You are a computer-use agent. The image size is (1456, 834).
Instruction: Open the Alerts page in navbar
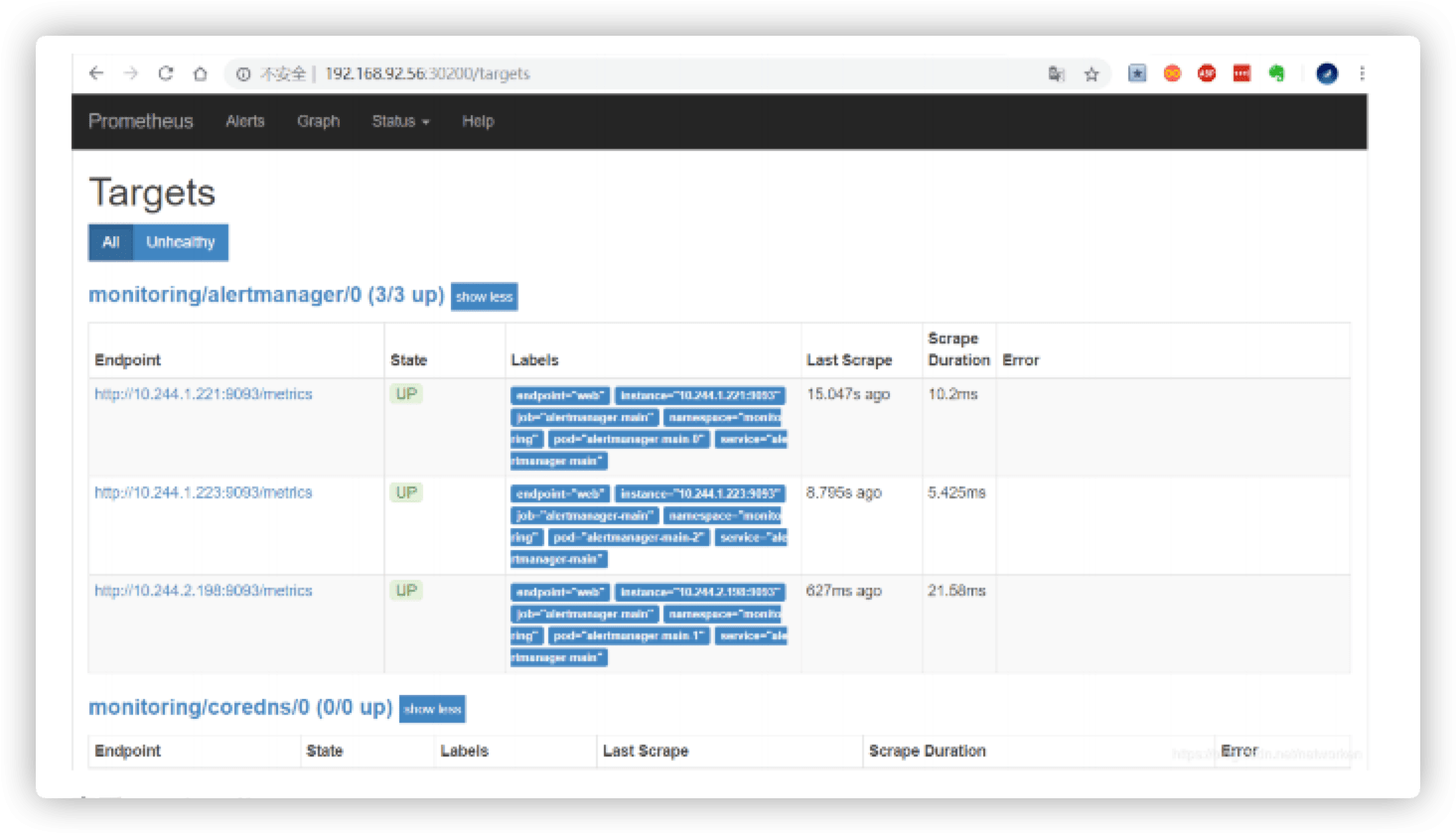pos(245,121)
